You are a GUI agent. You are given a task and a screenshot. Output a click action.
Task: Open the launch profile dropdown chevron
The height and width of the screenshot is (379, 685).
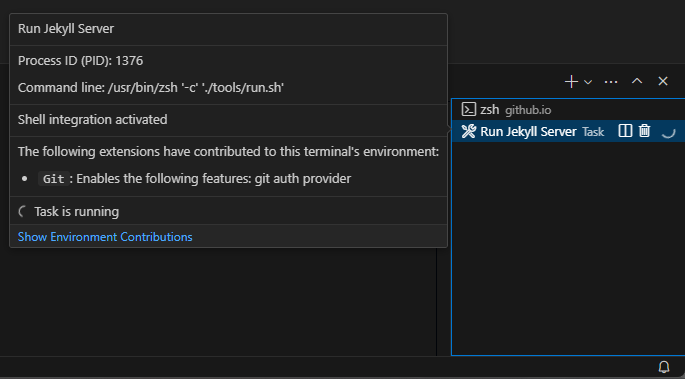tap(588, 82)
